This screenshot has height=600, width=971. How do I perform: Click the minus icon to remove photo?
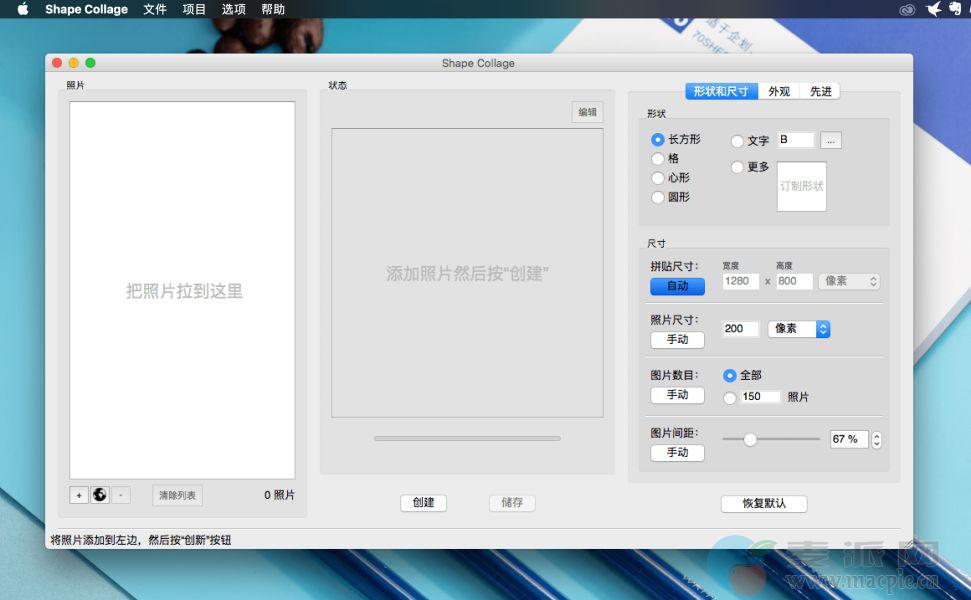[121, 495]
